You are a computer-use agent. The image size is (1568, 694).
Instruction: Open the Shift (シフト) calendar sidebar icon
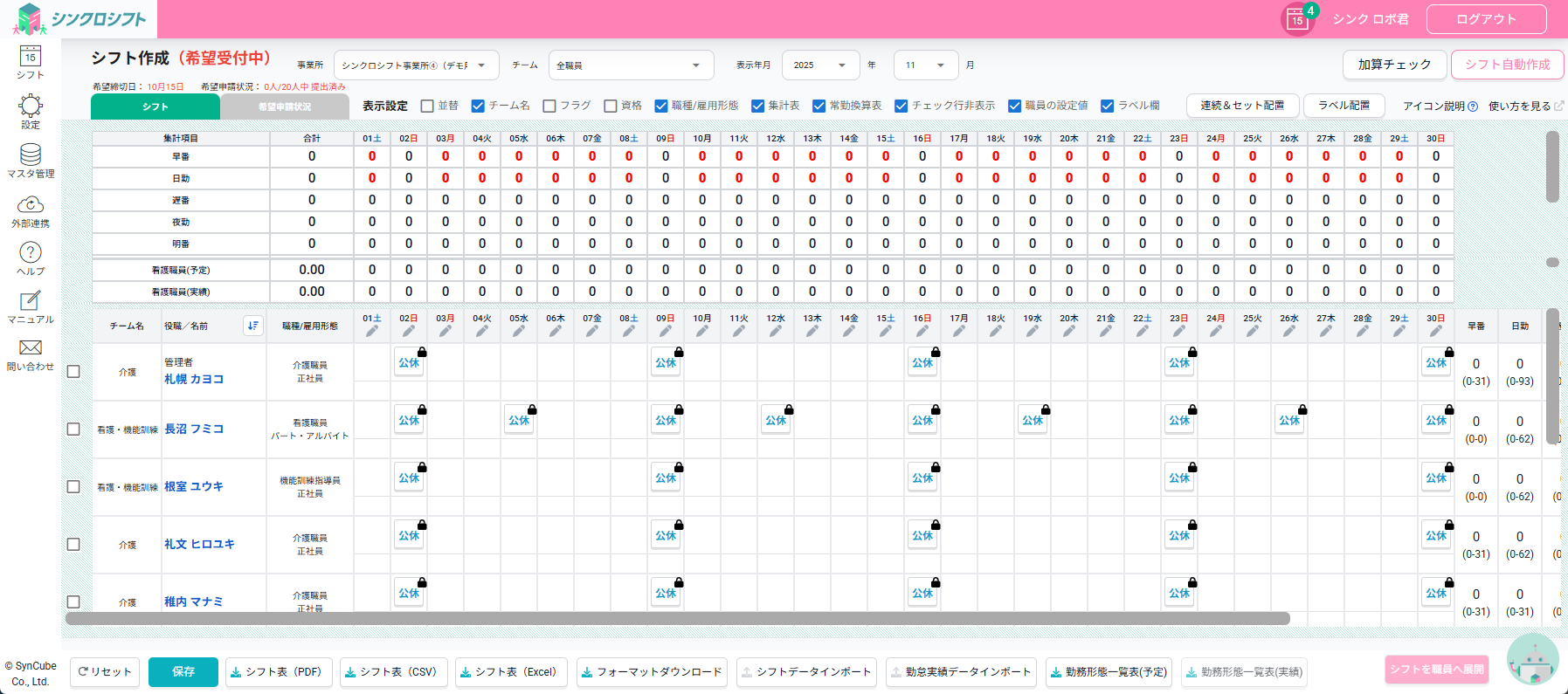[31, 59]
